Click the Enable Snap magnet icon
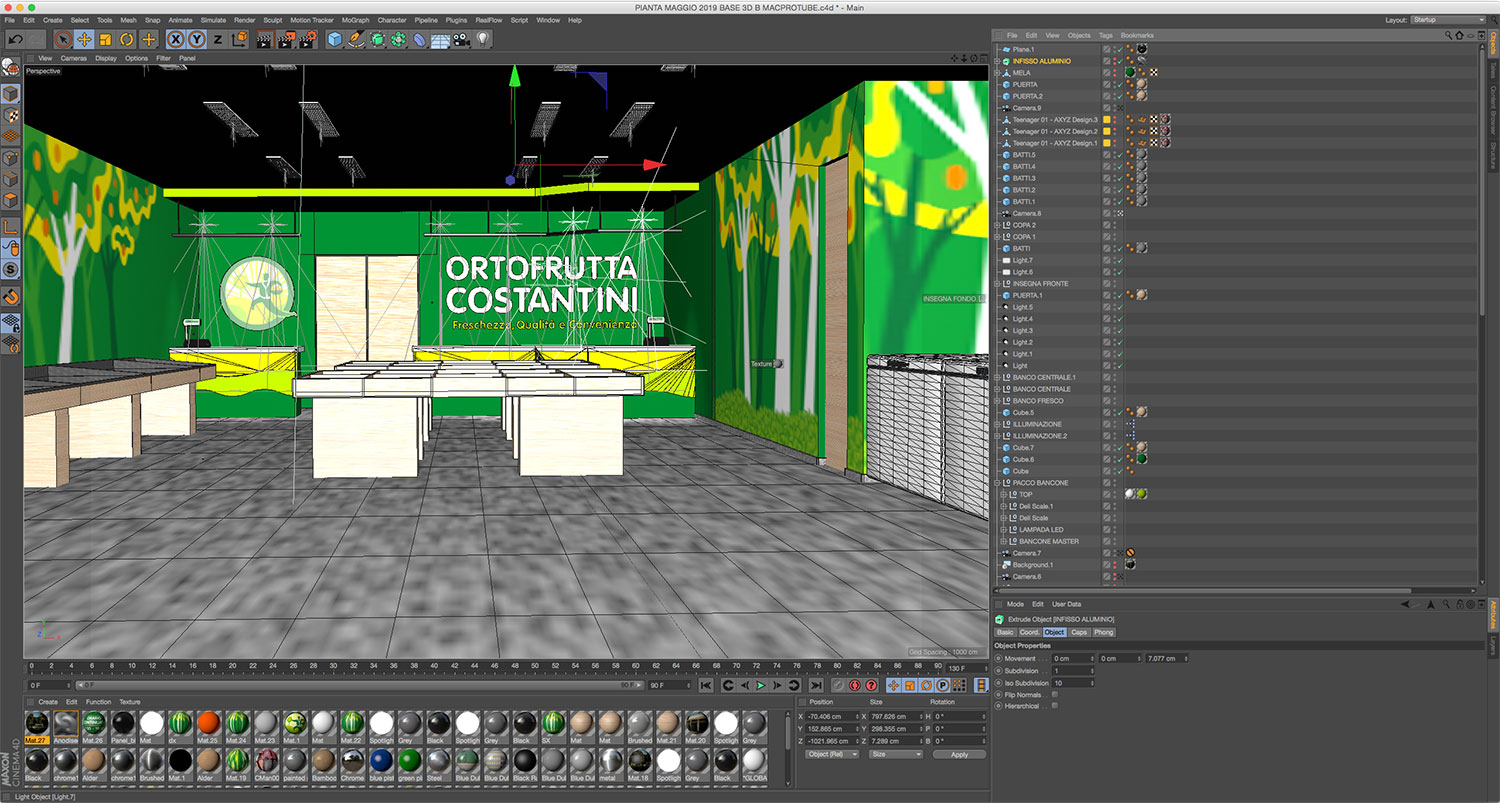This screenshot has width=1500, height=803. click(x=11, y=296)
